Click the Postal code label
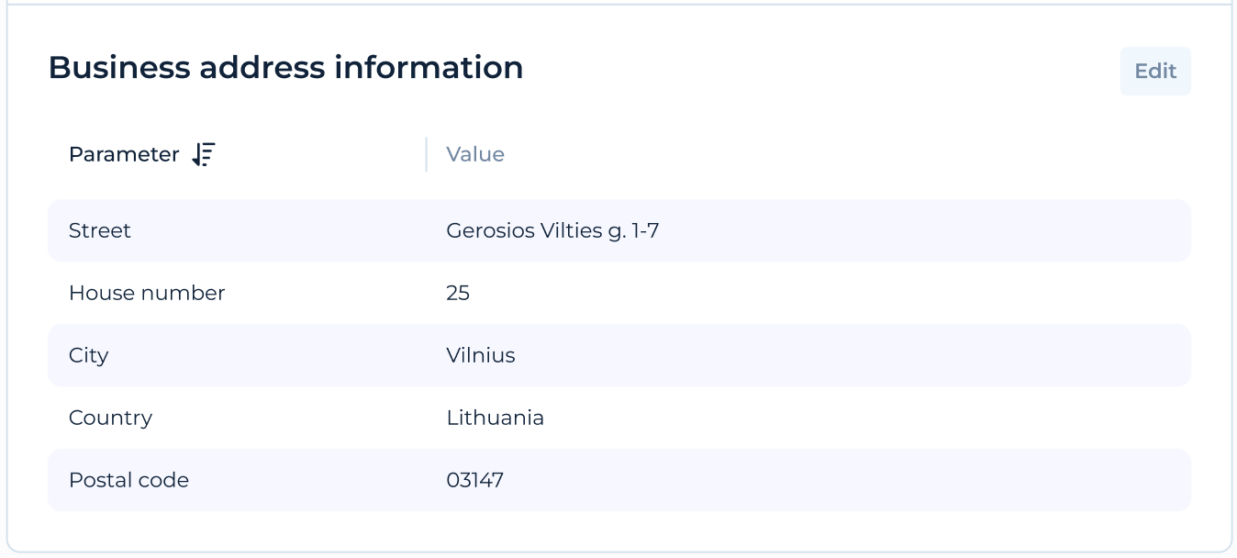The height and width of the screenshot is (558, 1237). (128, 480)
